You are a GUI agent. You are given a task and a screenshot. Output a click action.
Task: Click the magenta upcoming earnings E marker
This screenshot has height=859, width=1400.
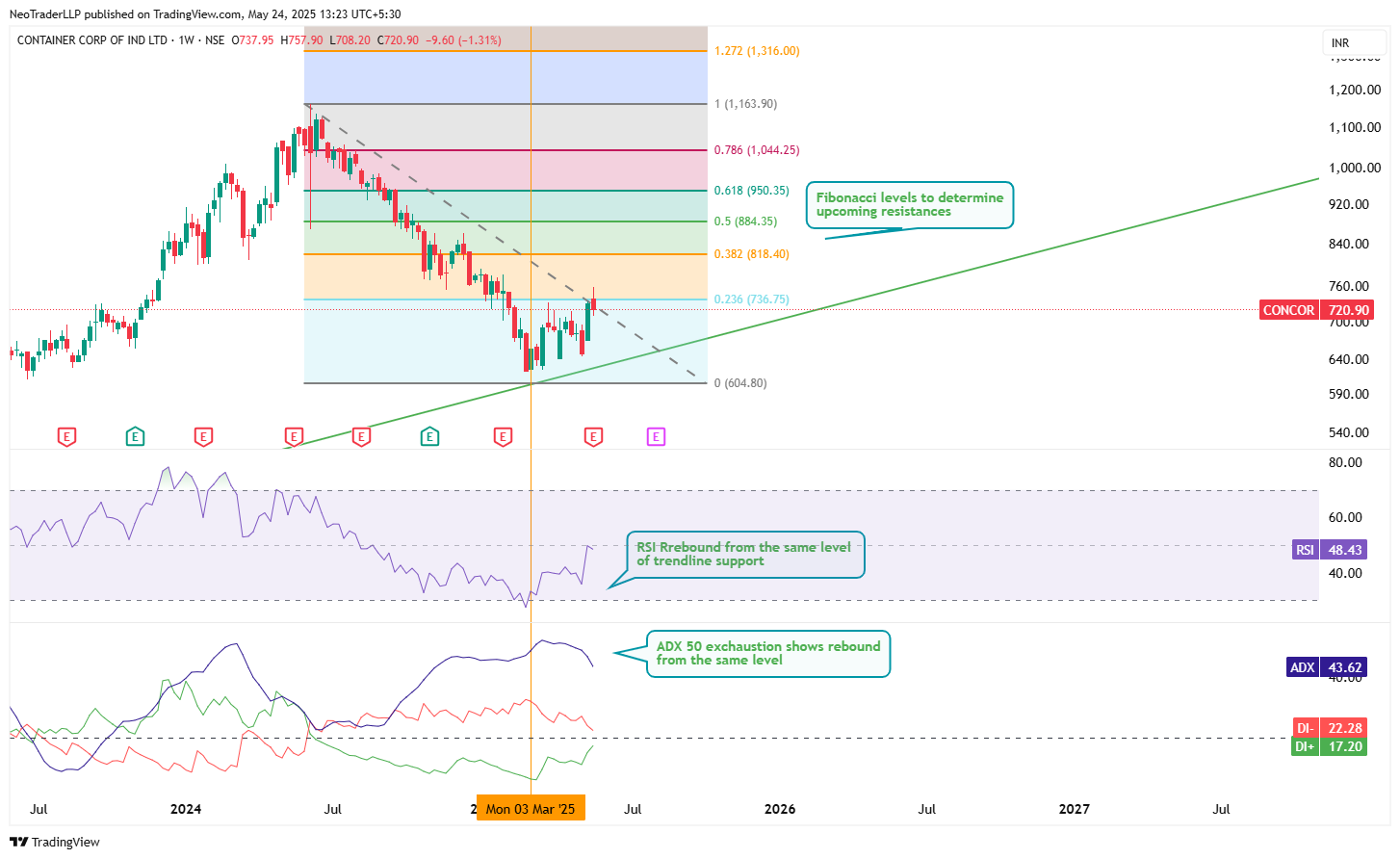(656, 437)
